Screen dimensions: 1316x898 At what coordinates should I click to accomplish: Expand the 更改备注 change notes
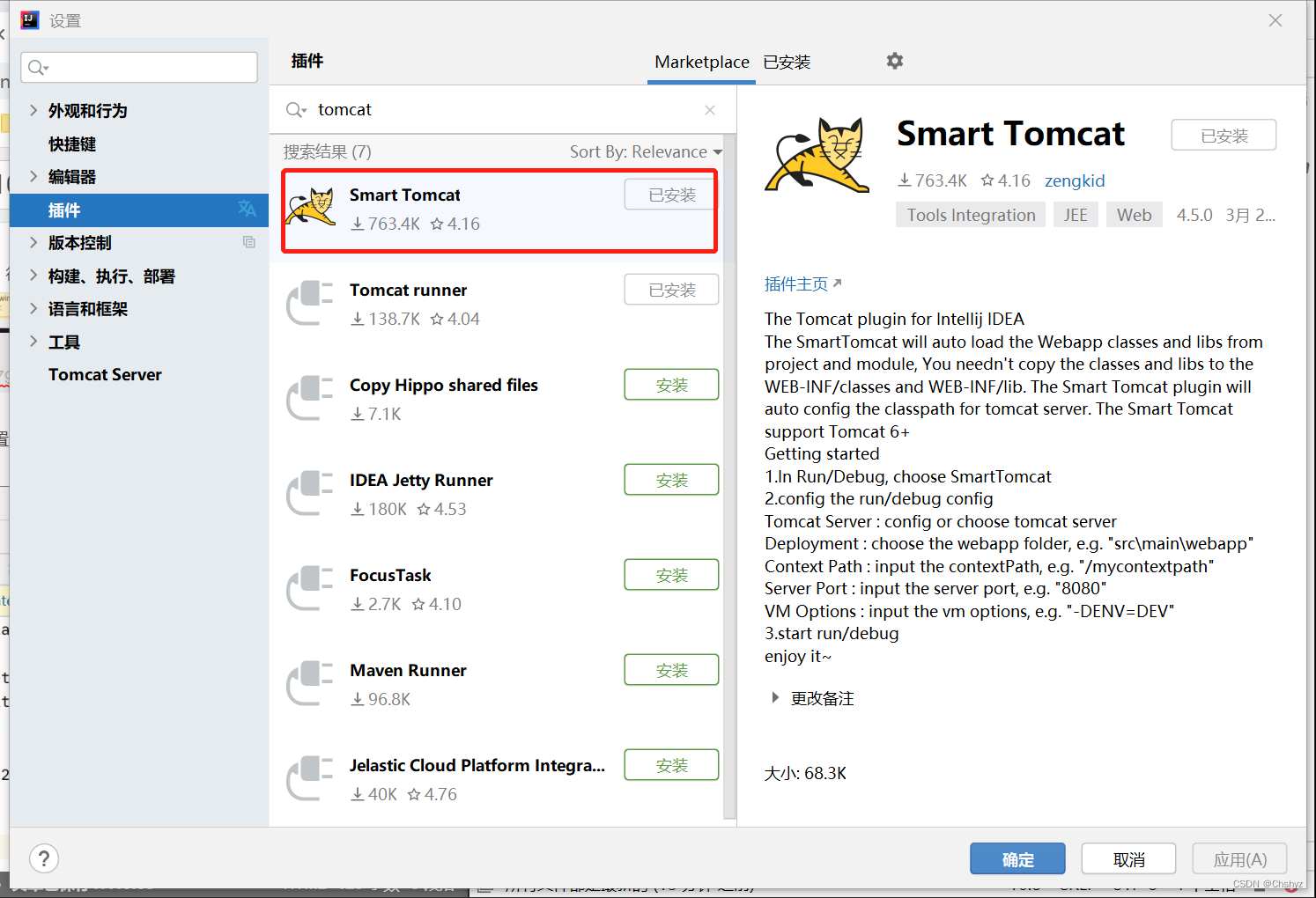tap(775, 698)
